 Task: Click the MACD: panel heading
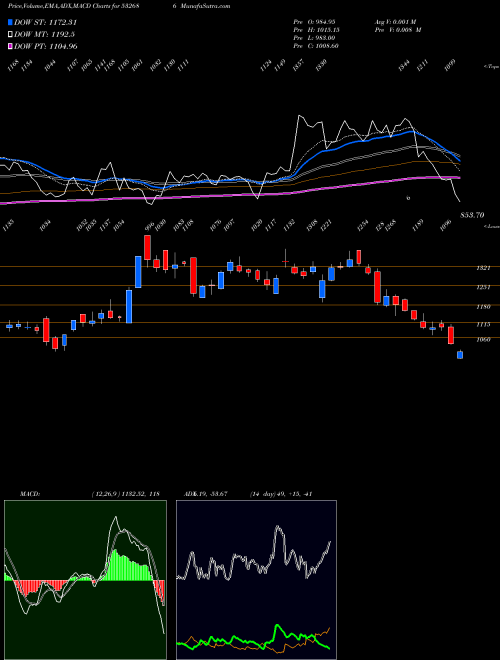[29, 494]
